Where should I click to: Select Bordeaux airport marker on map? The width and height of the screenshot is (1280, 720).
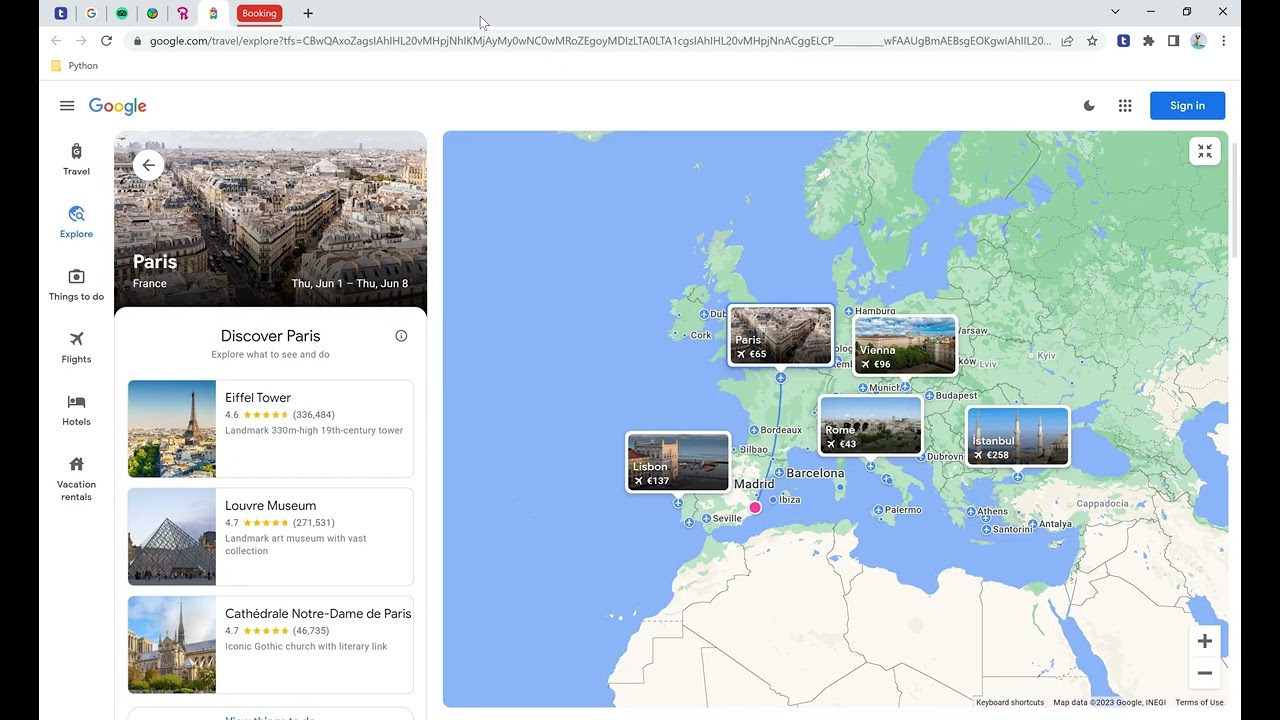pyautogui.click(x=753, y=430)
